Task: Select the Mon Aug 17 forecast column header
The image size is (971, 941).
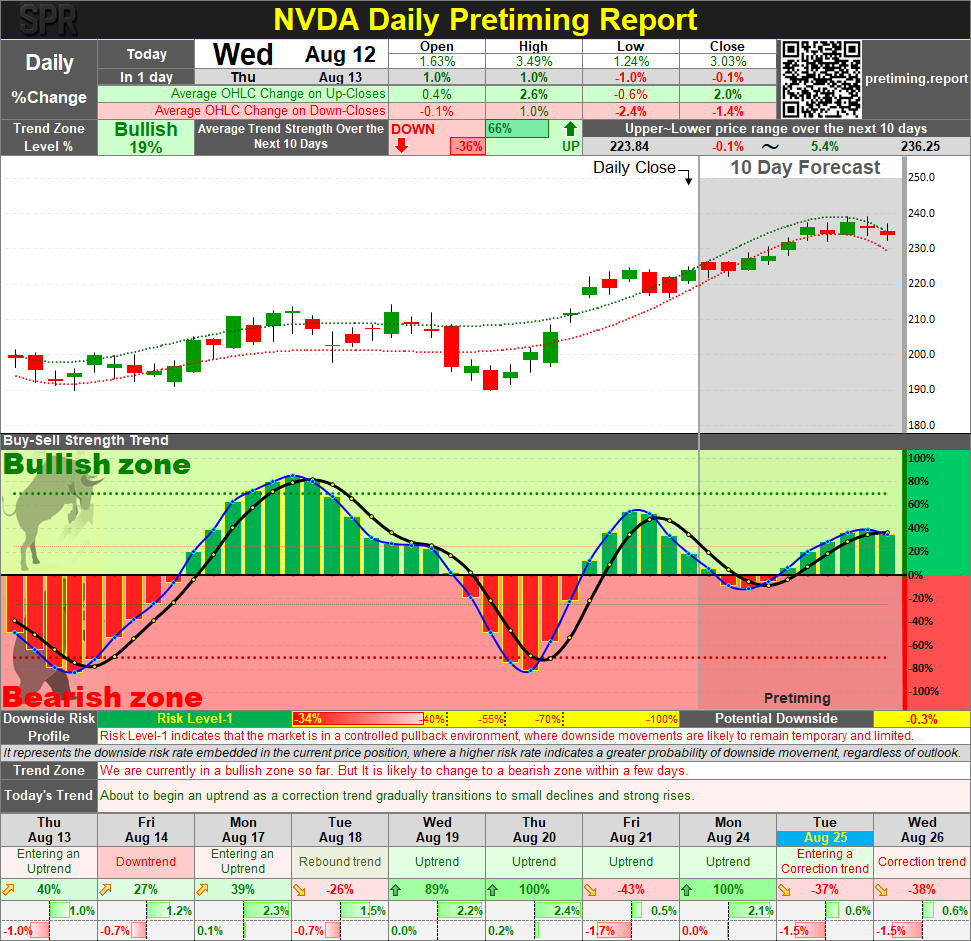Action: pyautogui.click(x=243, y=830)
